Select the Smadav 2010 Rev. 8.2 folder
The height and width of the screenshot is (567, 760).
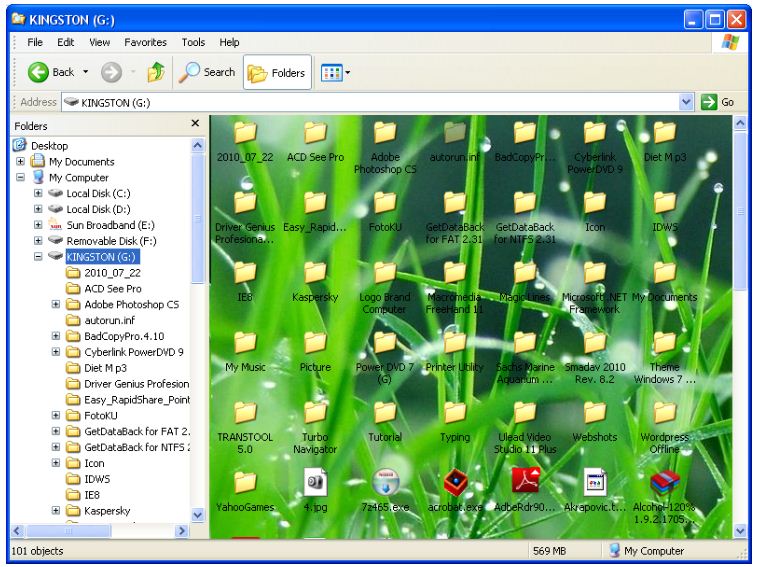pyautogui.click(x=595, y=343)
